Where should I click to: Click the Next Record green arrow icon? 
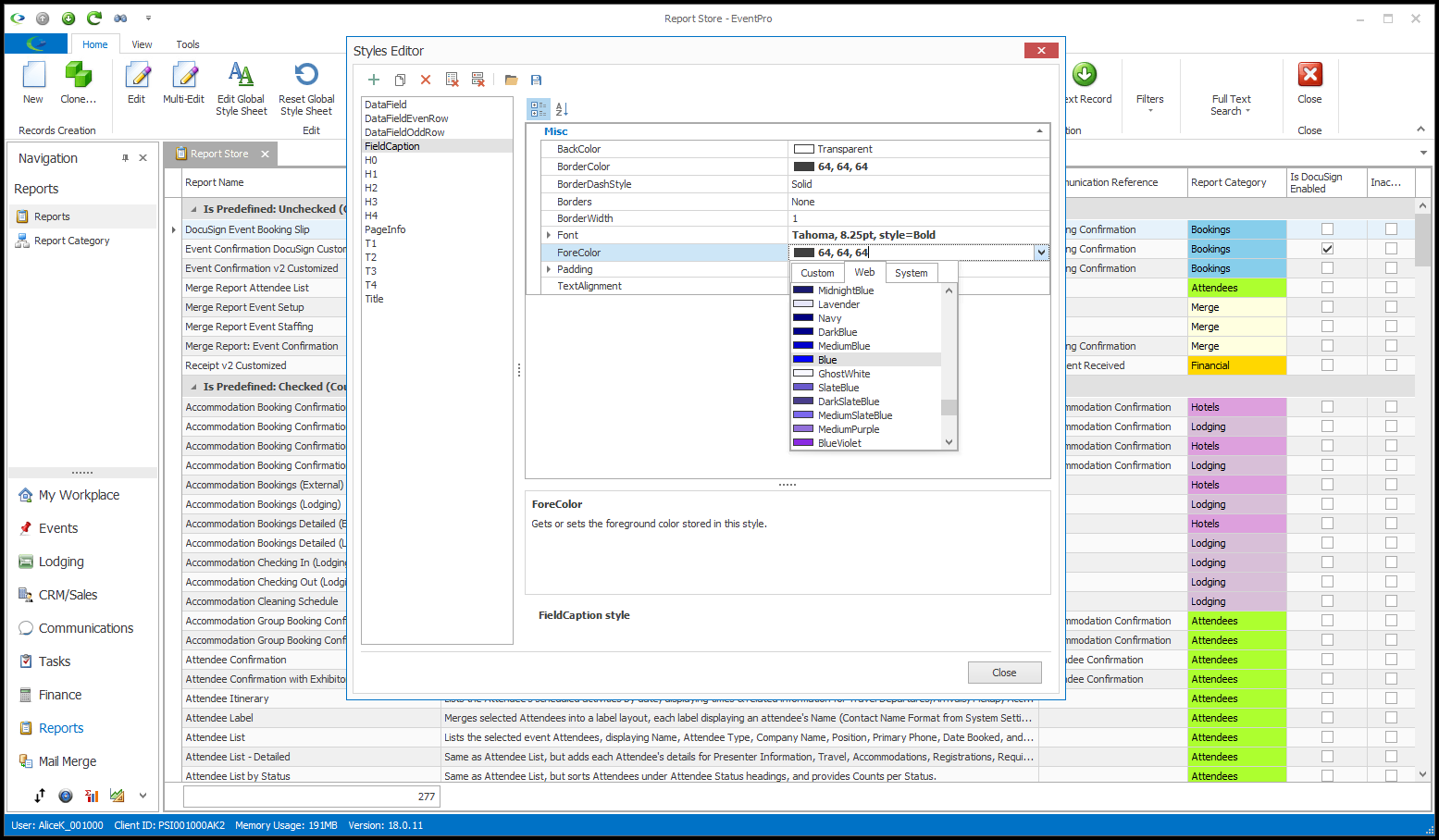(1085, 75)
